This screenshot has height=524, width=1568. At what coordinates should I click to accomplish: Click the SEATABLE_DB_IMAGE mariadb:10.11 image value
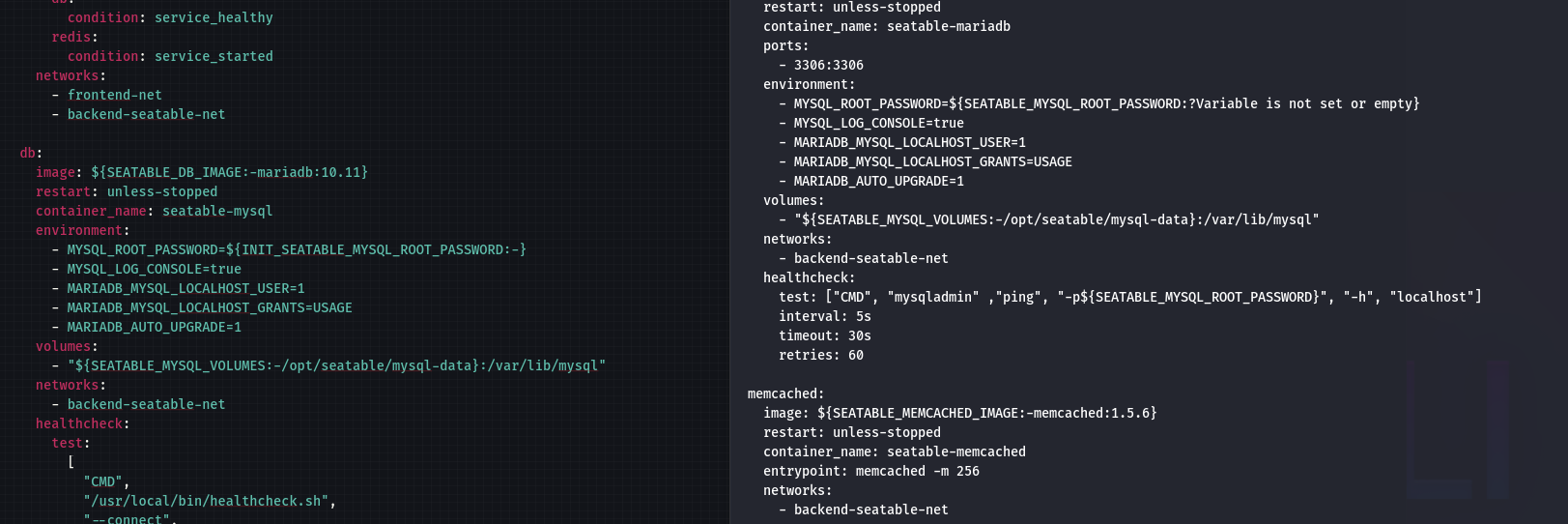pyautogui.click(x=229, y=172)
